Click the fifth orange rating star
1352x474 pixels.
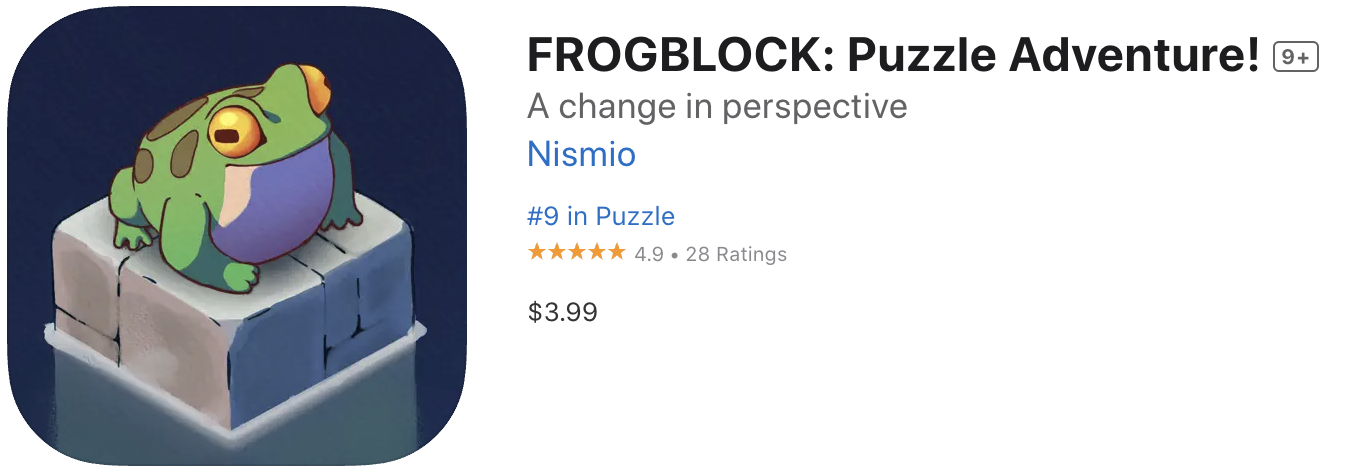pos(616,252)
